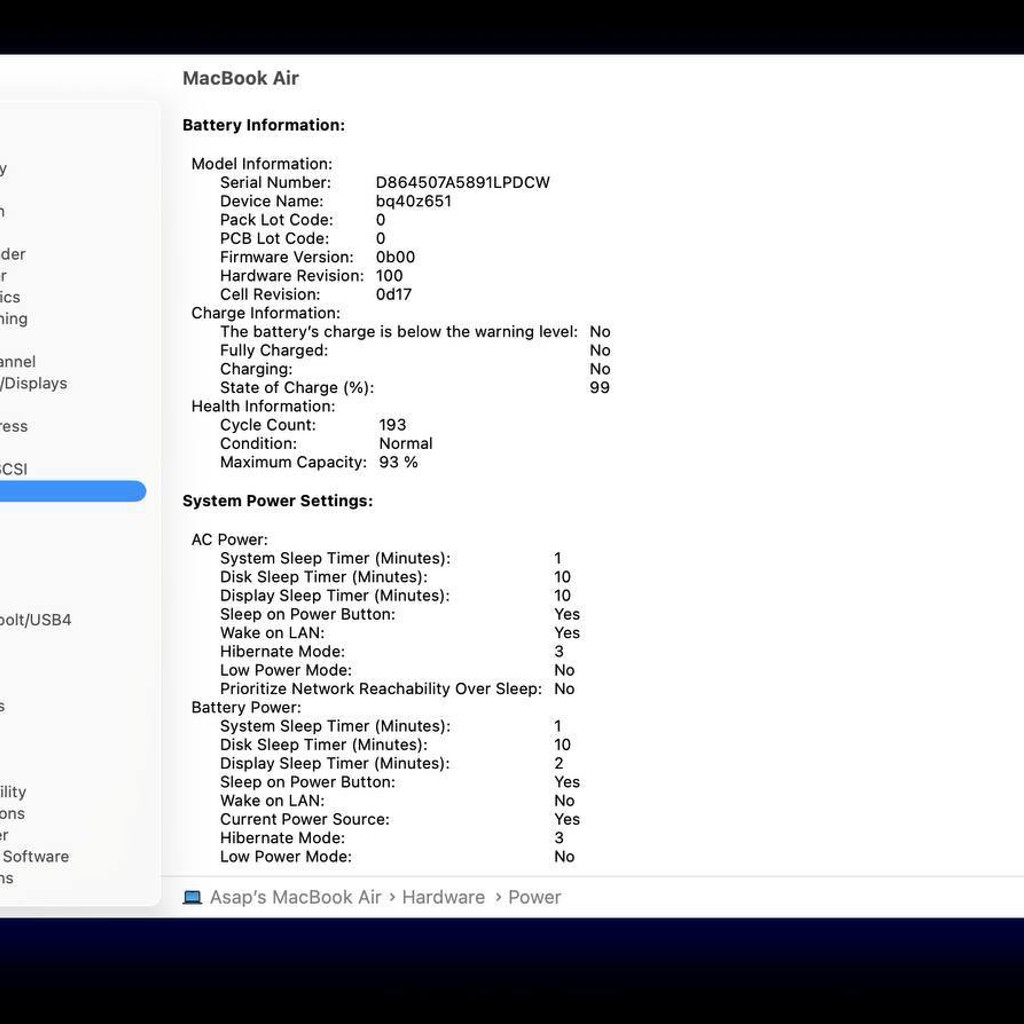Click Battery Power Disk Sleep Timer value 10
The width and height of the screenshot is (1024, 1024).
[x=562, y=745]
